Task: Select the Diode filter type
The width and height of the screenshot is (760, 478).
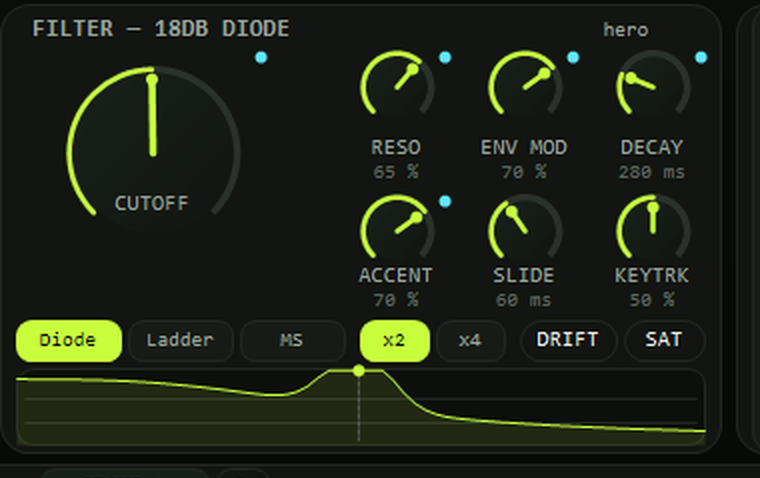Action: (68, 340)
